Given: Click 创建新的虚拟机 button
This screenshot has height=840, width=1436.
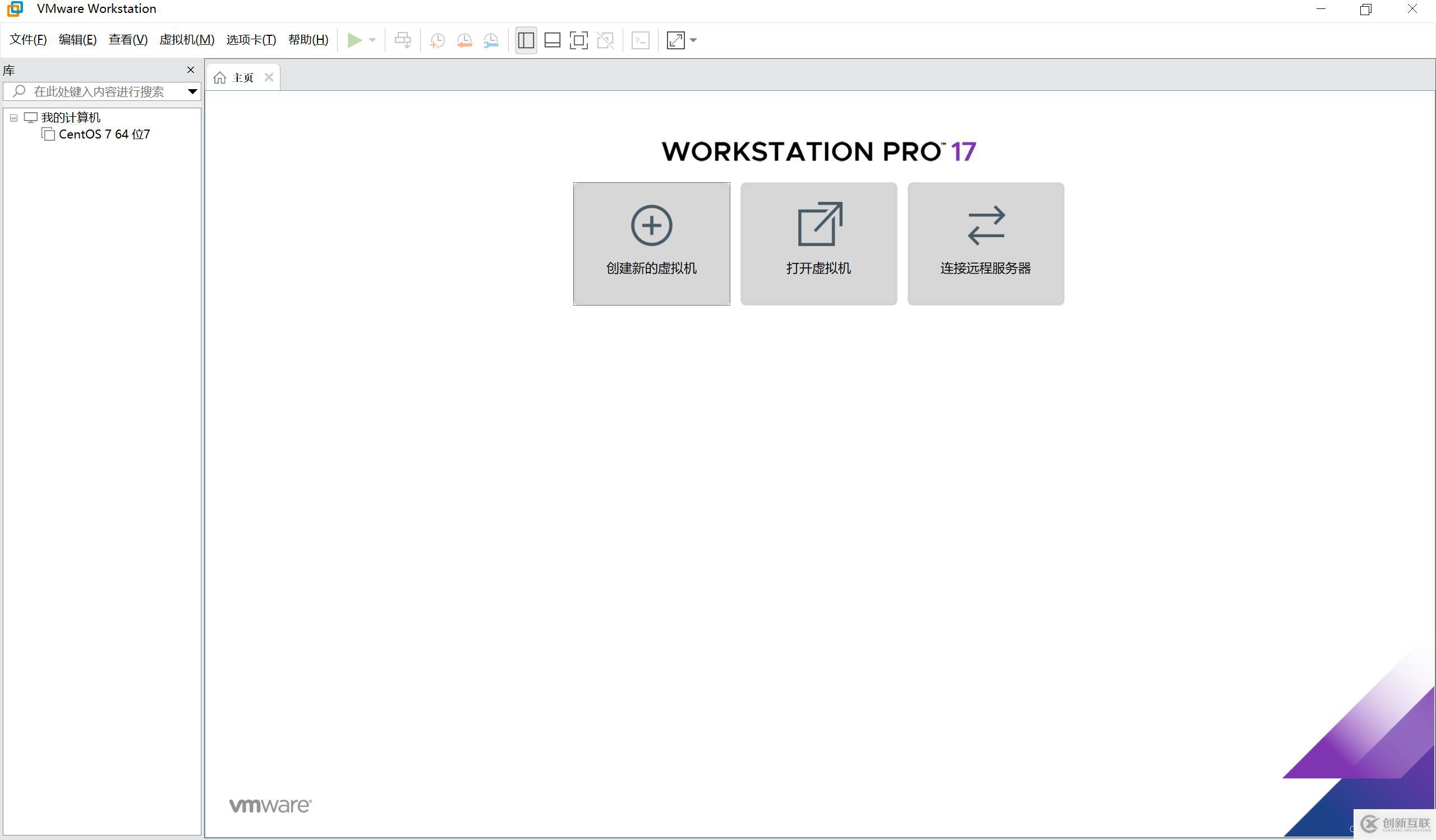Looking at the screenshot, I should pos(651,244).
